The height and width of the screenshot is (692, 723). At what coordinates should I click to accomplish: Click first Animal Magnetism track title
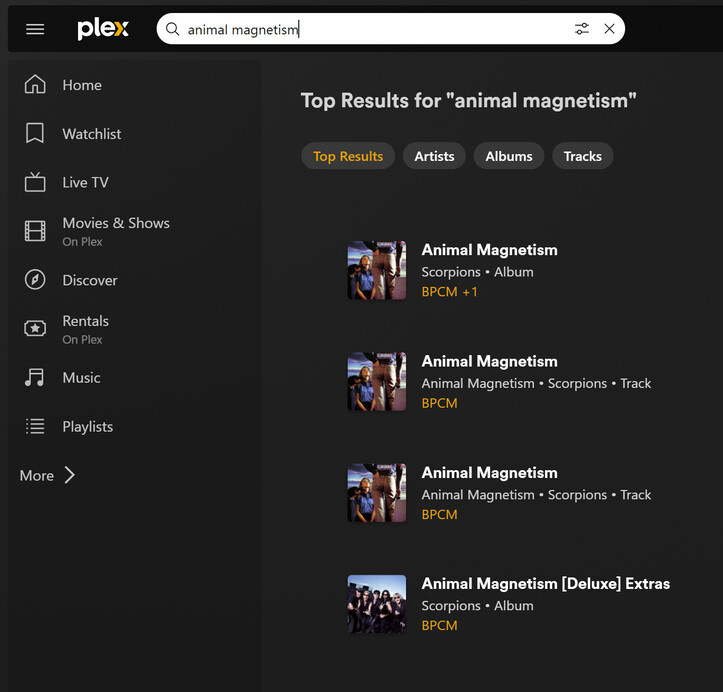click(489, 361)
